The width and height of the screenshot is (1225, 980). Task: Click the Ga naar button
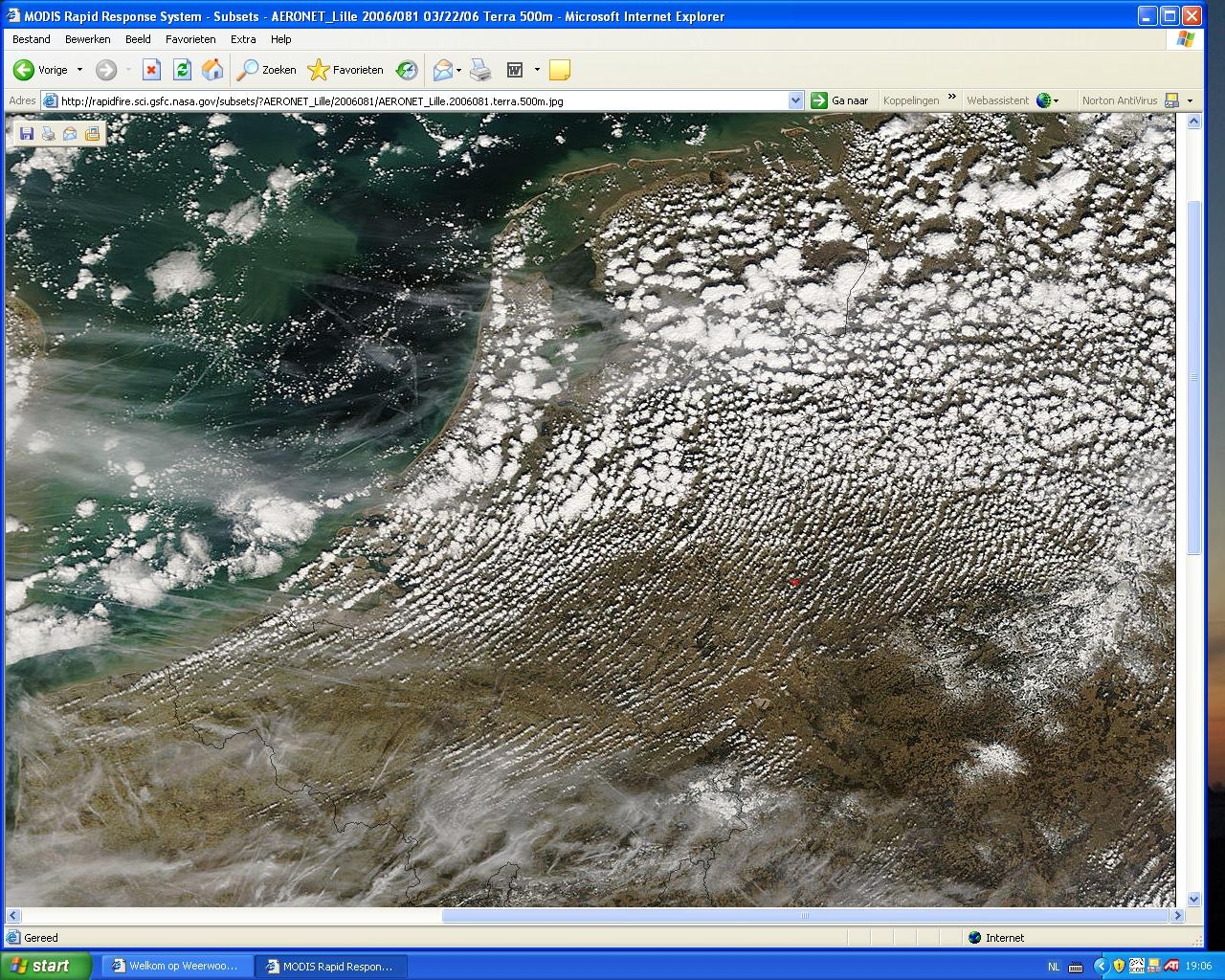840,100
